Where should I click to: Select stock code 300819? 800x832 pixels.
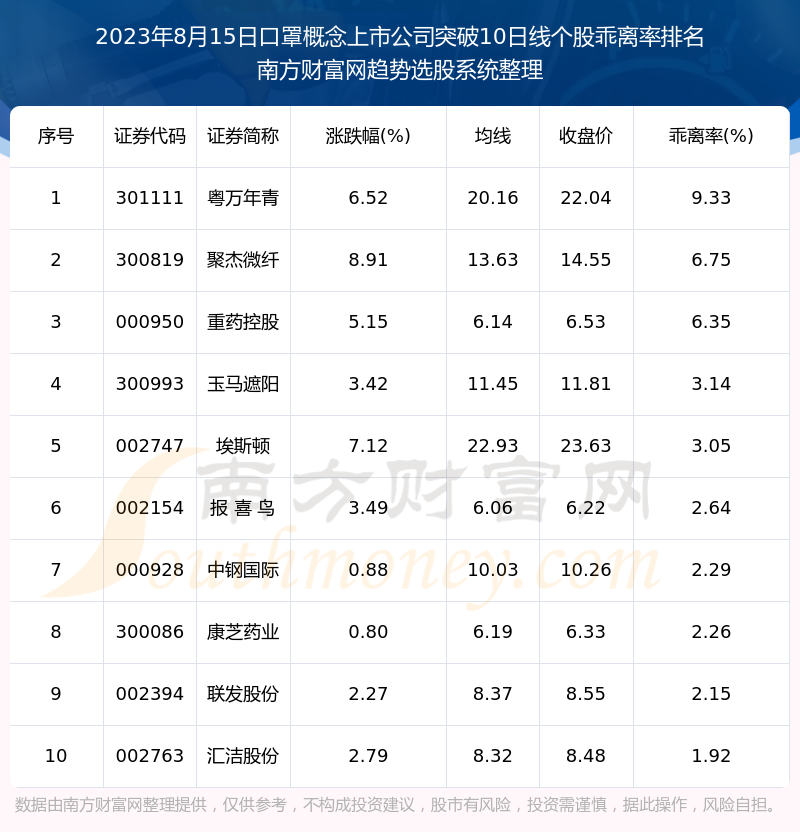pos(150,260)
